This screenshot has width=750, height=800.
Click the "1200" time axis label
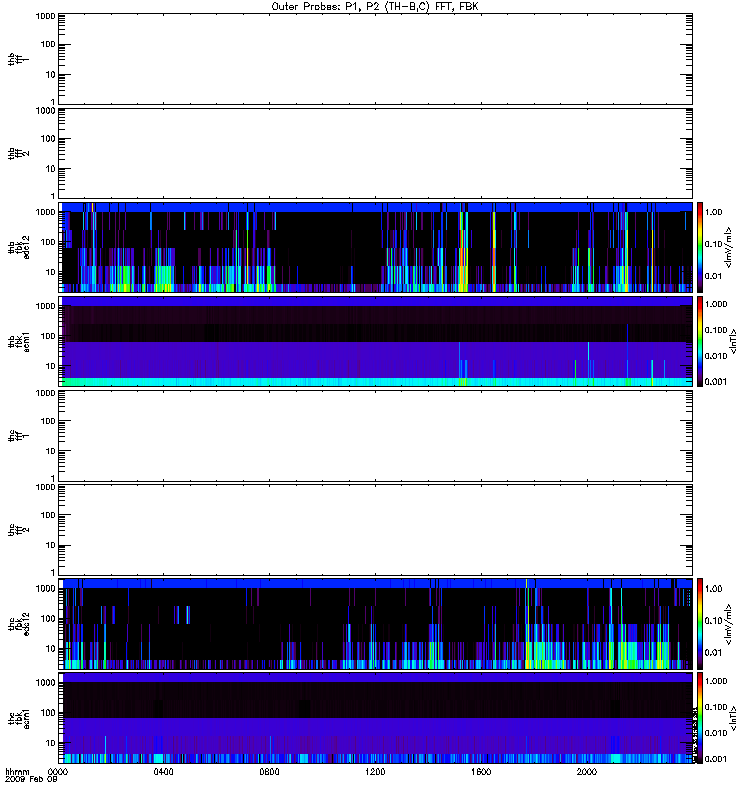375,772
